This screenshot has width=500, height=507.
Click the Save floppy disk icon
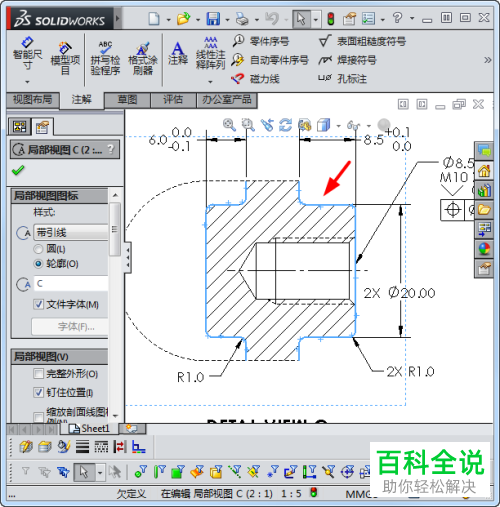coord(213,19)
